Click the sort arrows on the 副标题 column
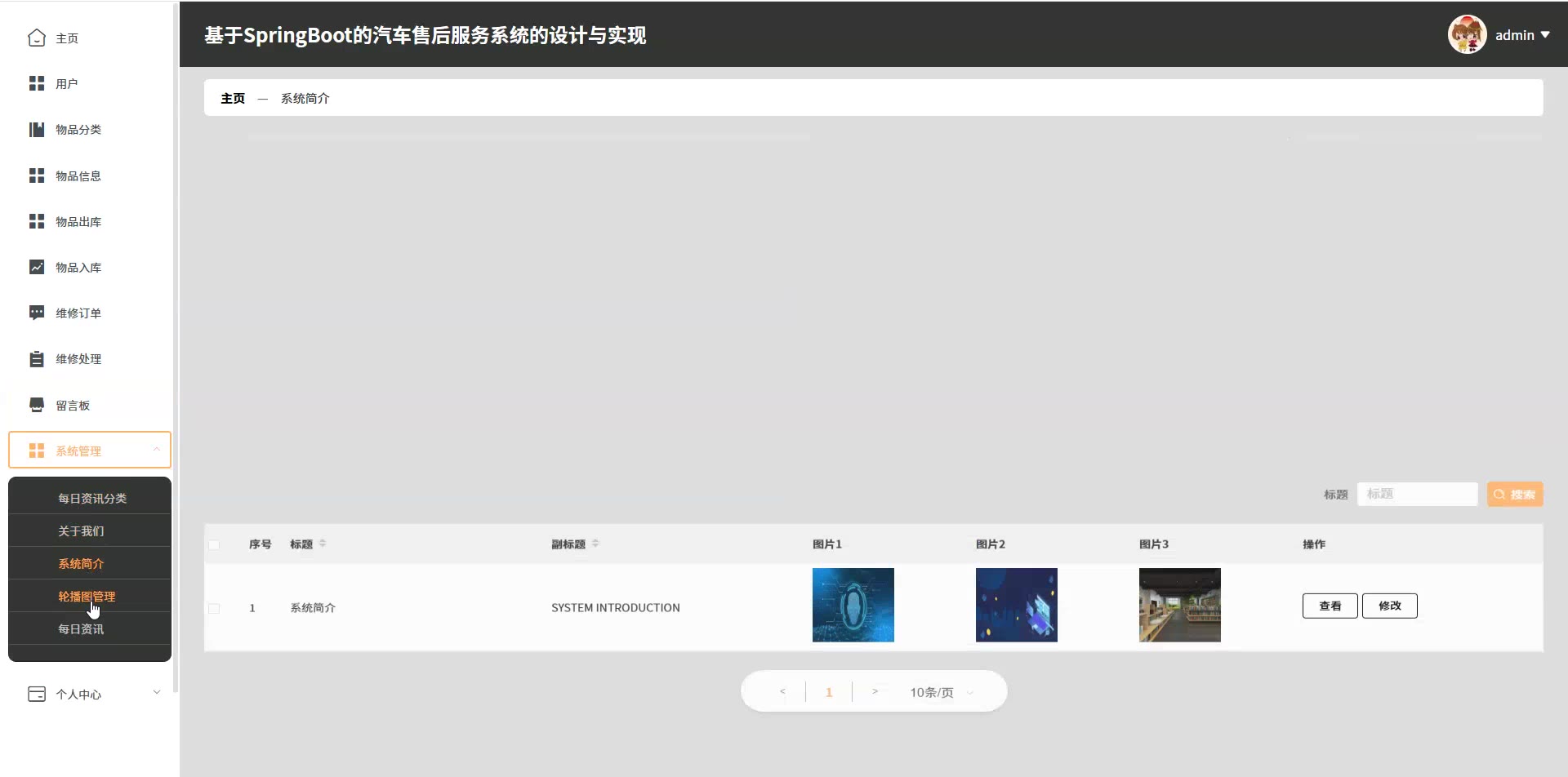 pos(595,544)
